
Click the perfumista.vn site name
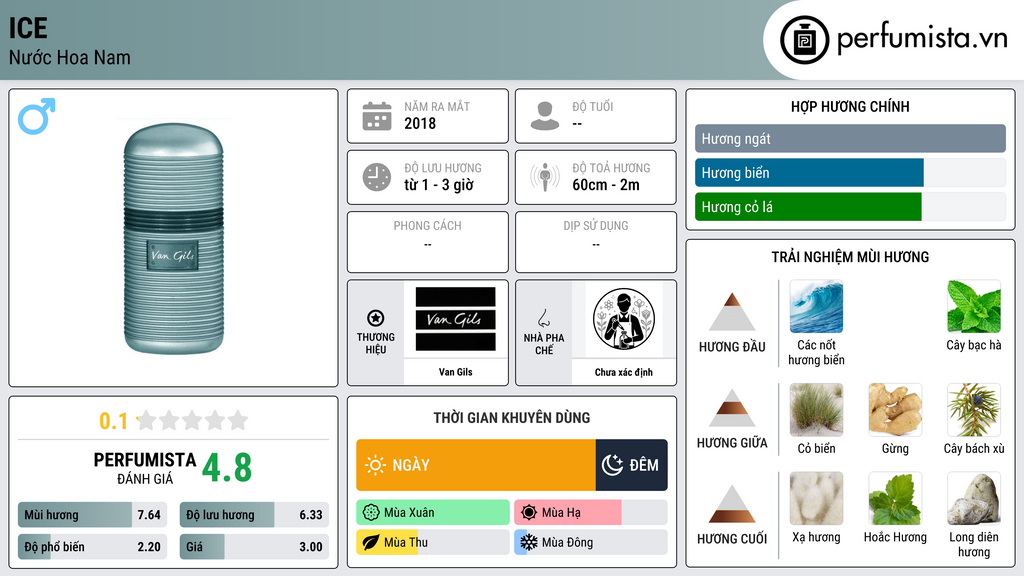pos(922,38)
